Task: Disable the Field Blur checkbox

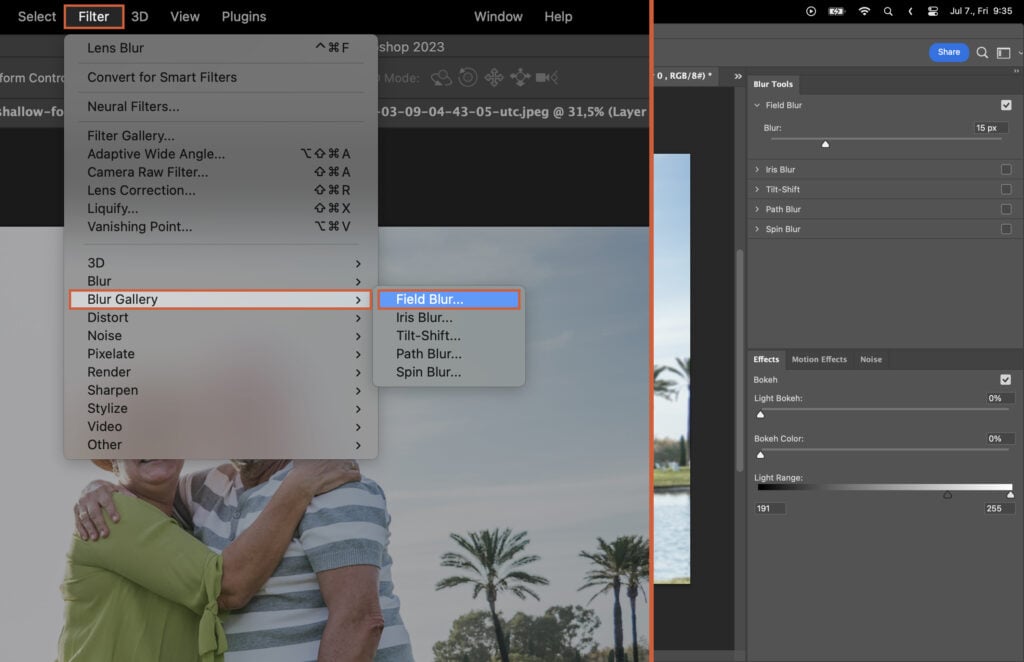Action: (x=1006, y=106)
